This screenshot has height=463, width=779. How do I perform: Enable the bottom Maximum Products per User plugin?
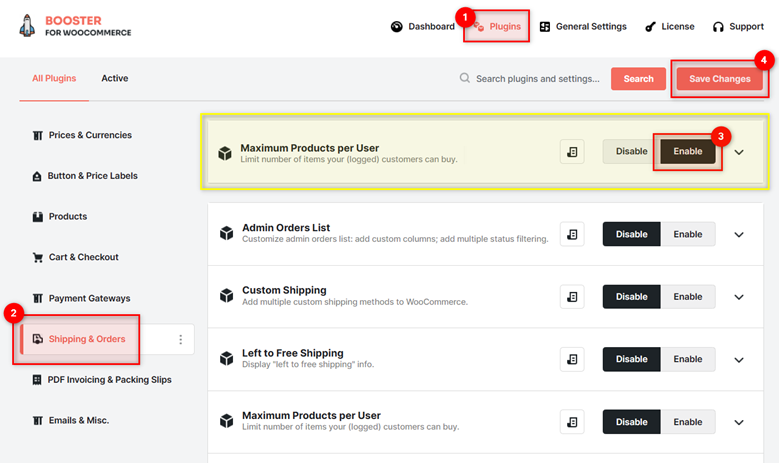[x=688, y=422]
